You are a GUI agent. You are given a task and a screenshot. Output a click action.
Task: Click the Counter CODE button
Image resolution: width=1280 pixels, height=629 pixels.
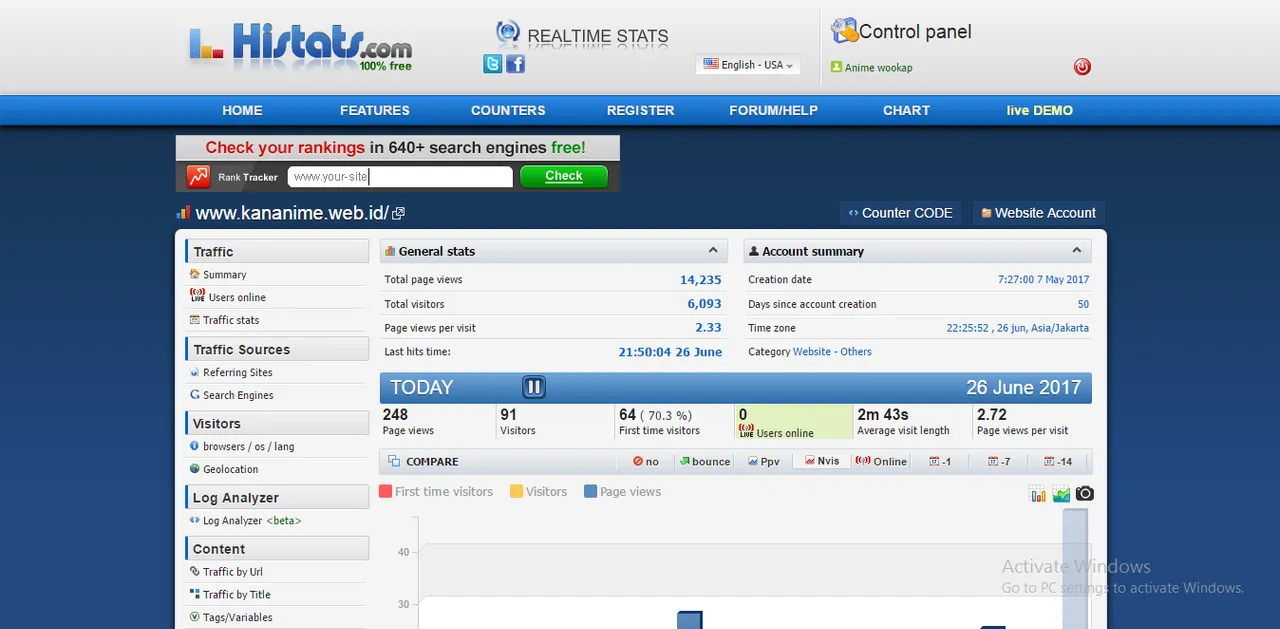pos(900,213)
